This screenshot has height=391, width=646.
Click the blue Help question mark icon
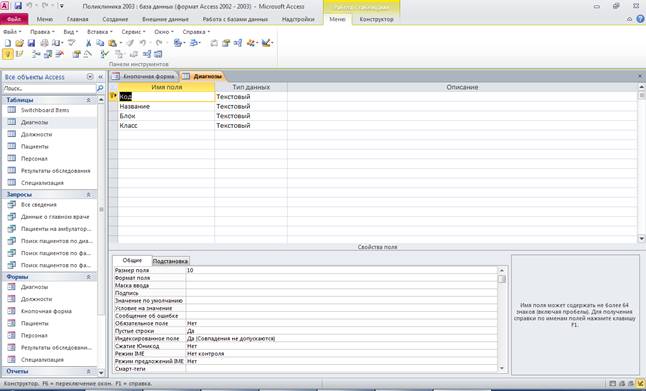coord(640,19)
